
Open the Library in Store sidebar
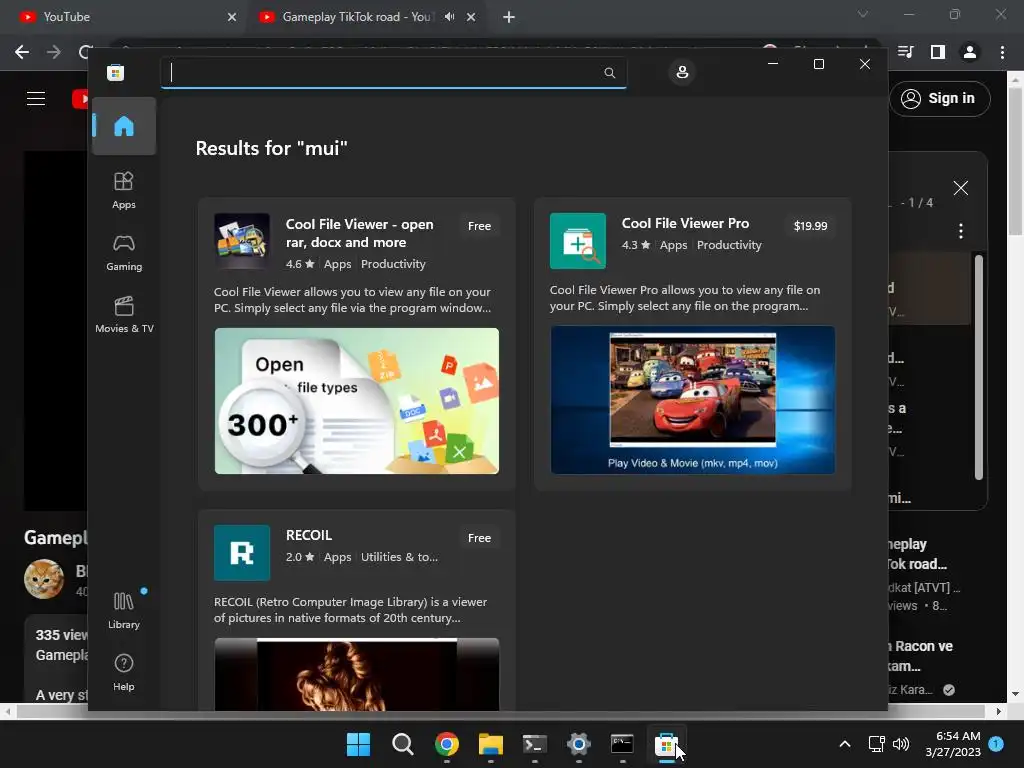click(123, 610)
